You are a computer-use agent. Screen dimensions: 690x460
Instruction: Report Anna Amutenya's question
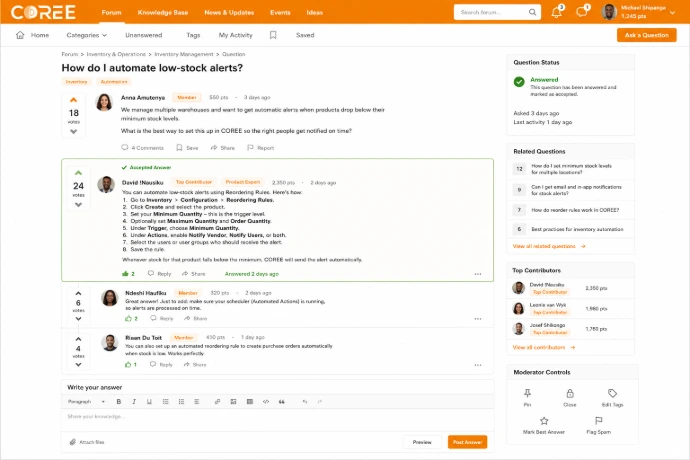coord(261,148)
